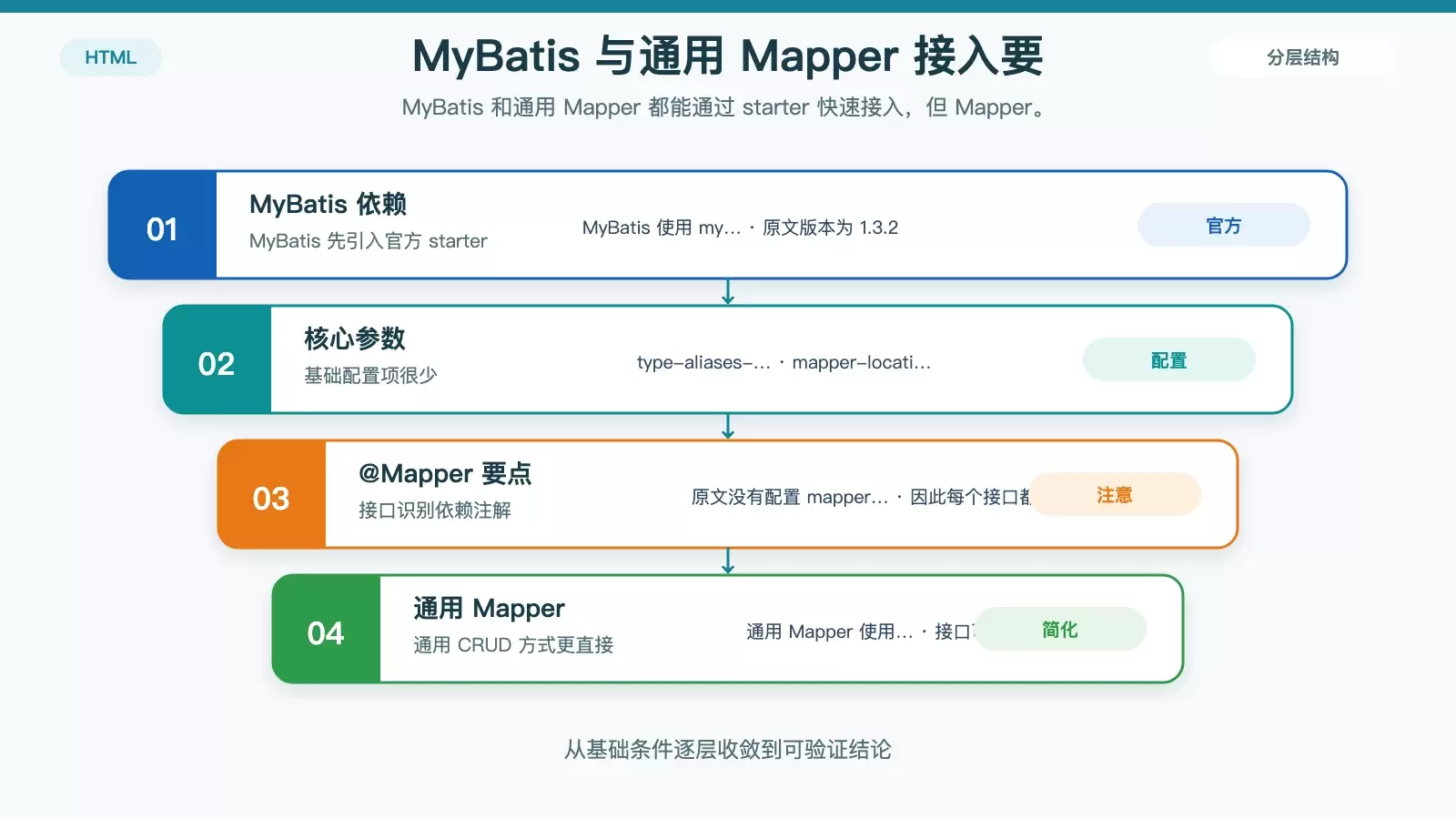Click the blue 01 number block
This screenshot has width=1456, height=819.
(162, 225)
